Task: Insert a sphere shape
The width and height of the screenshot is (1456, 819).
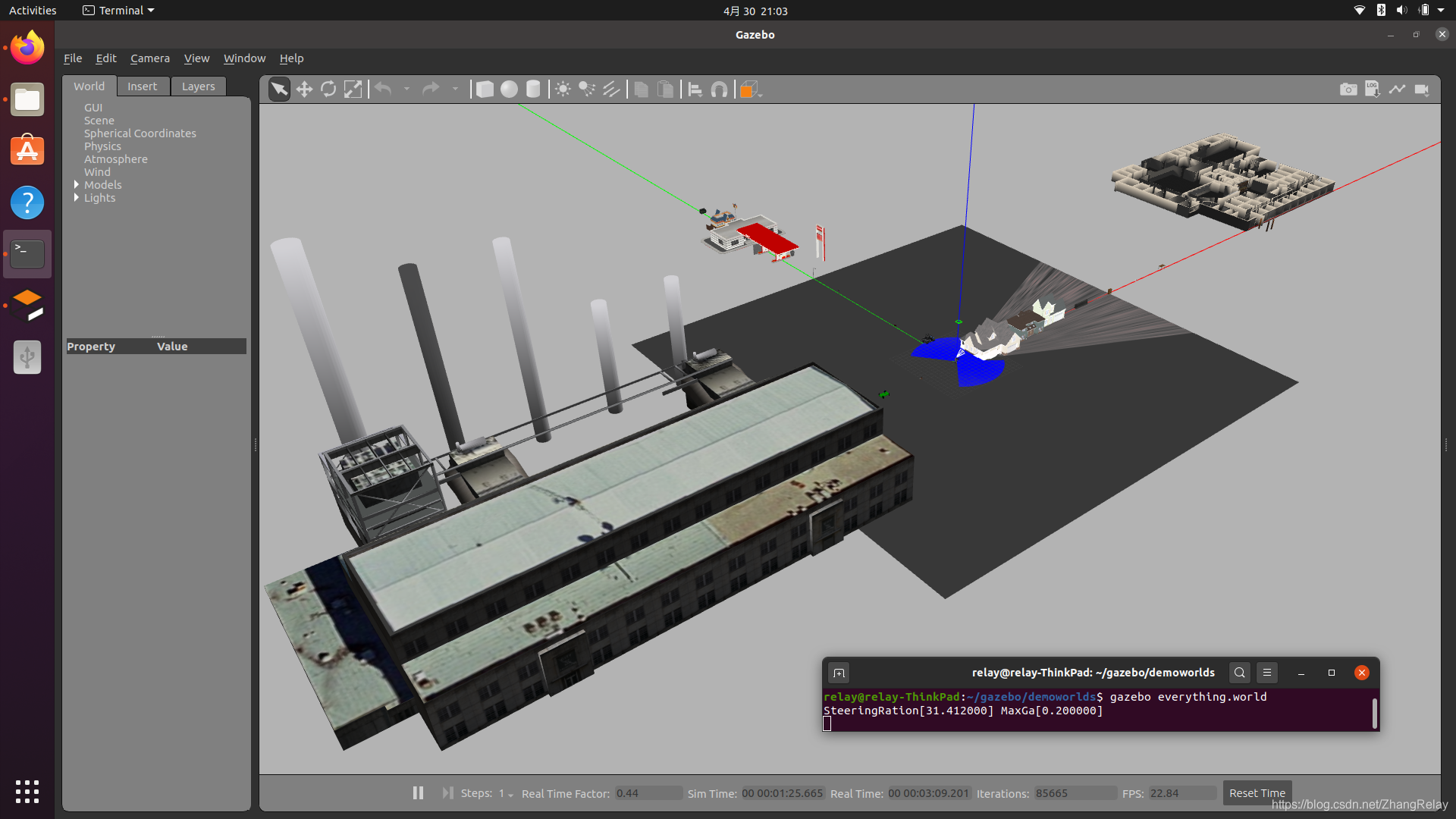Action: (509, 89)
